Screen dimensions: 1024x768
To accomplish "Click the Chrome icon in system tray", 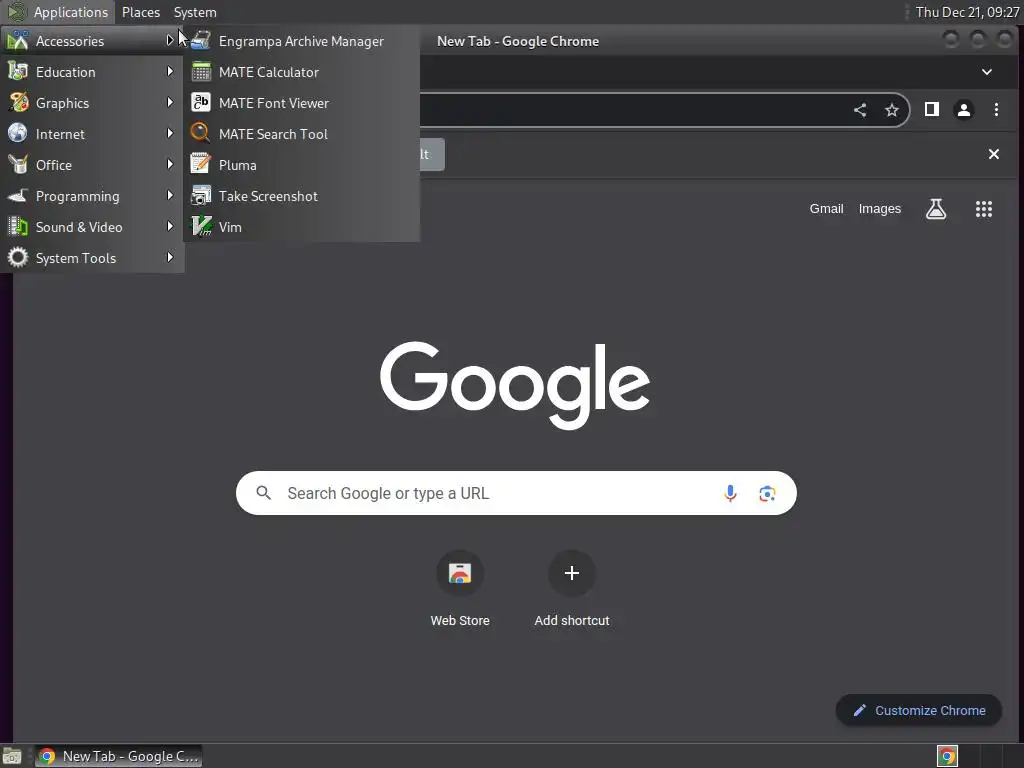I will 947,756.
